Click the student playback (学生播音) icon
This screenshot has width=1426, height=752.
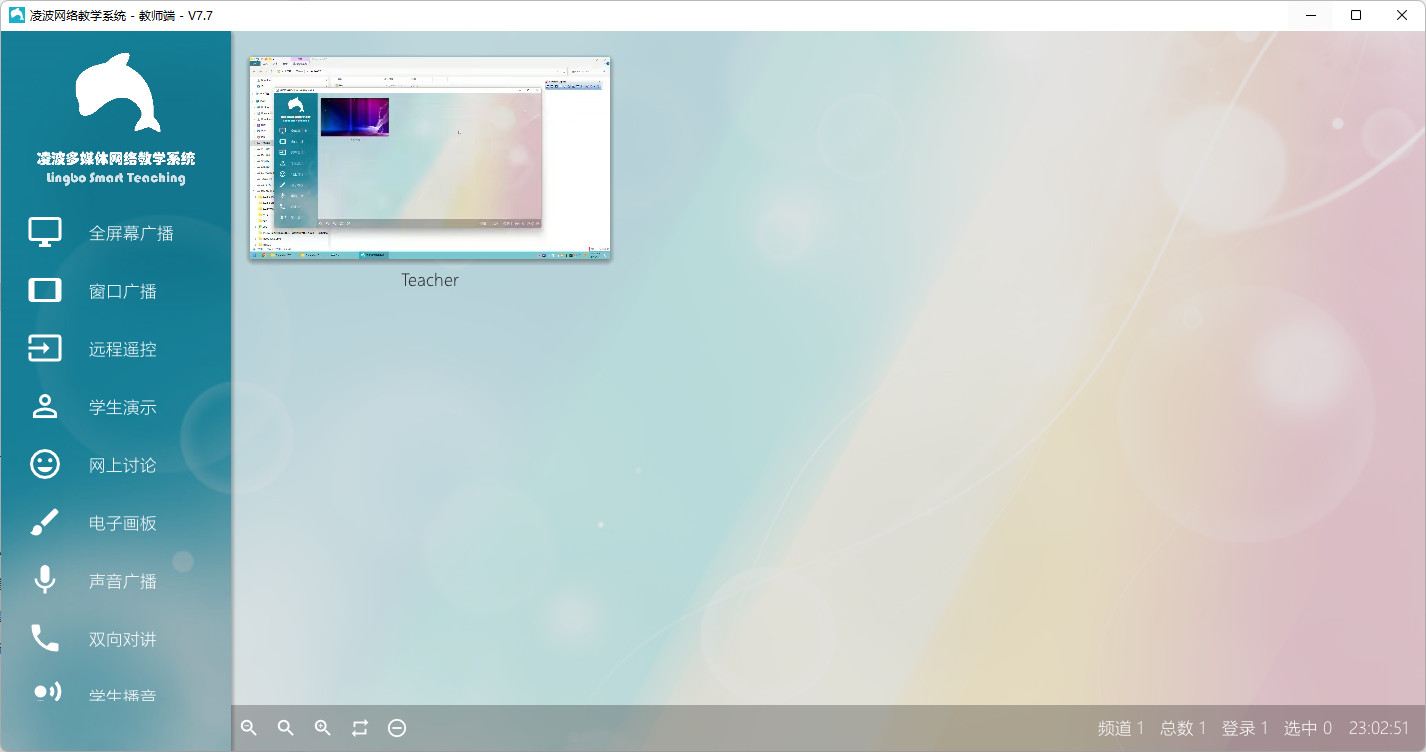point(46,692)
